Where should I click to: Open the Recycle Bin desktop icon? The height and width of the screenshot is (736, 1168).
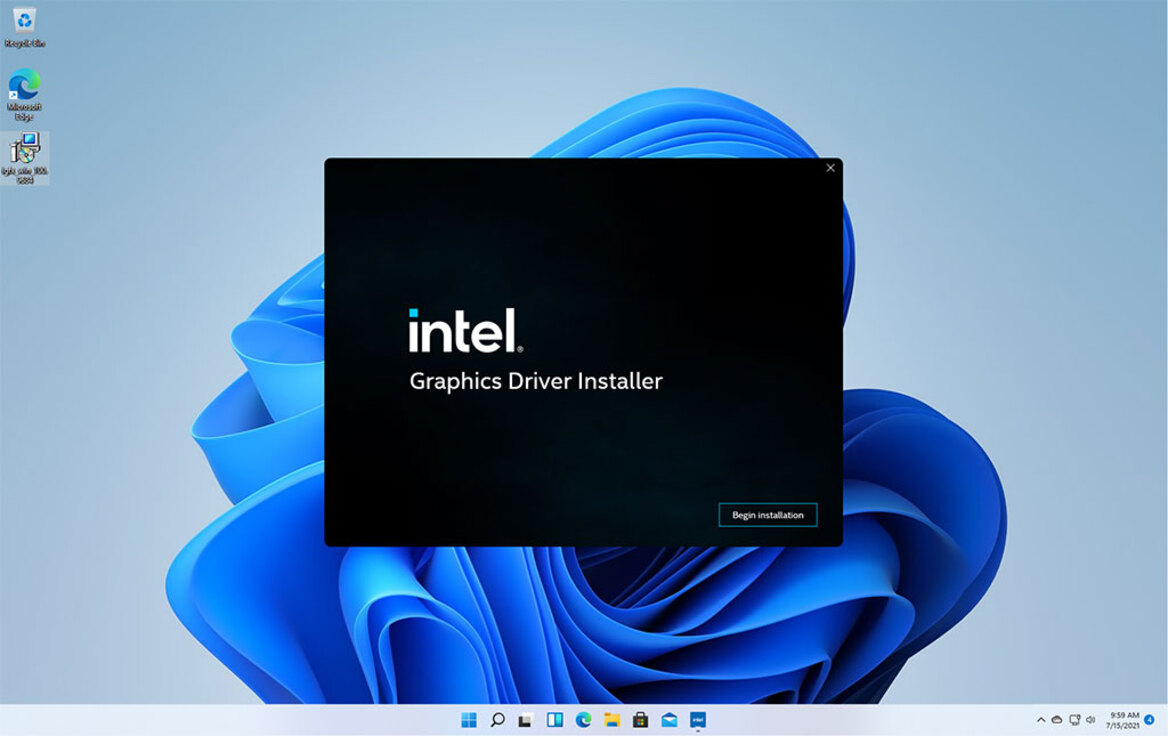[x=25, y=27]
